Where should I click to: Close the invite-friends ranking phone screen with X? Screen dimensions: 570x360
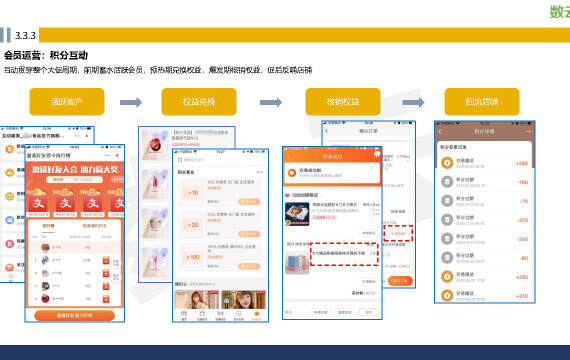(x=117, y=155)
